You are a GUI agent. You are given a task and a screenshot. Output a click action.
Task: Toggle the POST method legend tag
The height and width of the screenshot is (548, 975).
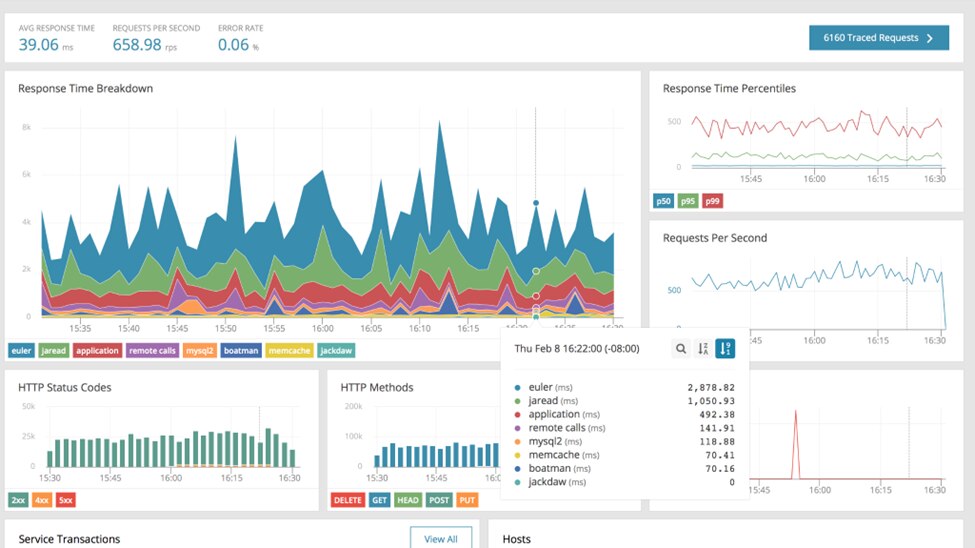438,500
